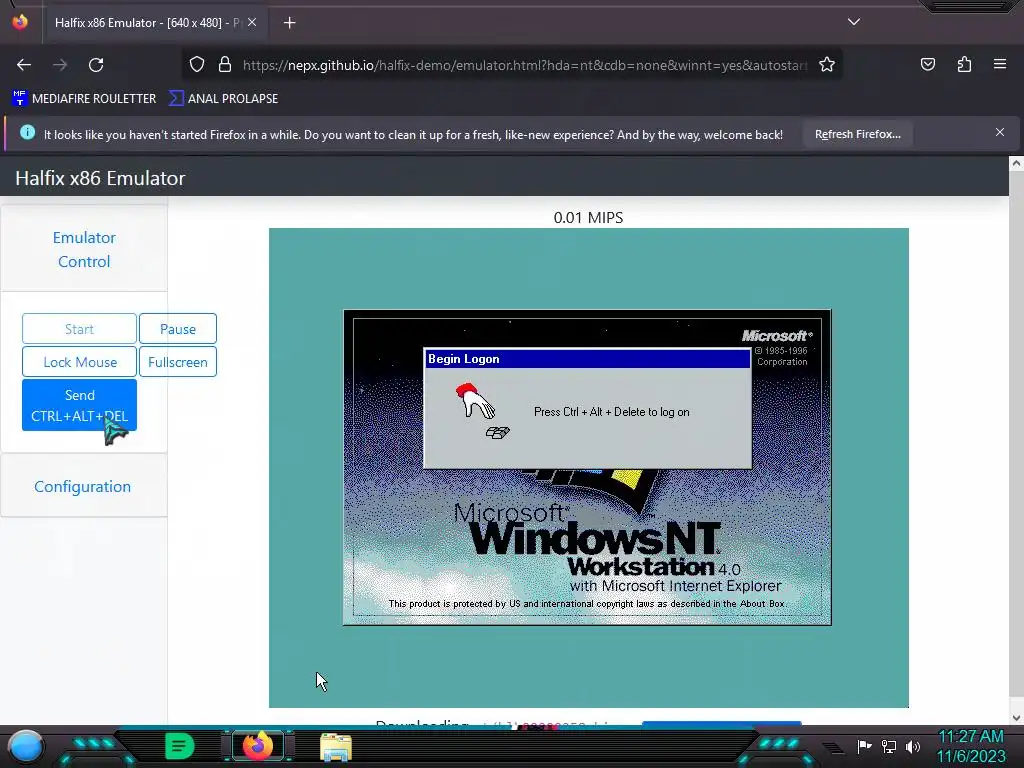The width and height of the screenshot is (1024, 768).
Task: Show site security padlock info
Action: tap(225, 65)
